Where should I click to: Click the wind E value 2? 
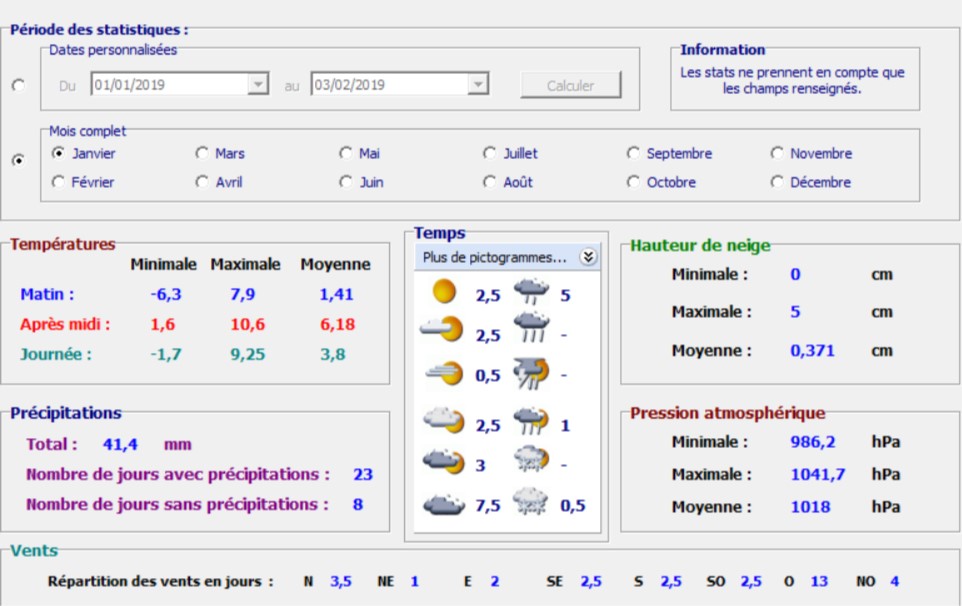click(494, 581)
